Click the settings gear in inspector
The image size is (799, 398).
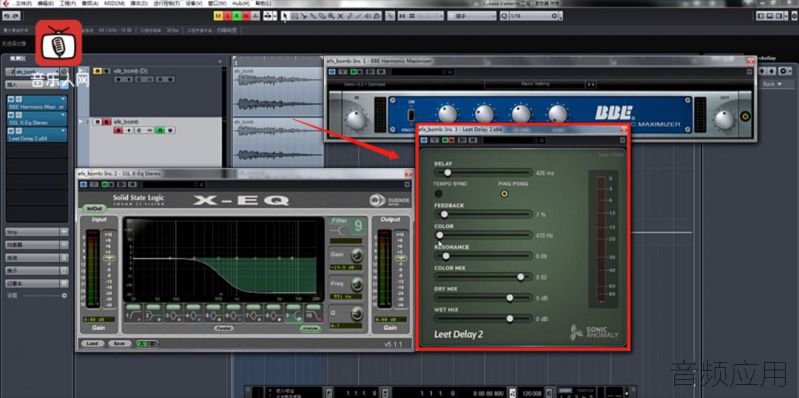64,295
